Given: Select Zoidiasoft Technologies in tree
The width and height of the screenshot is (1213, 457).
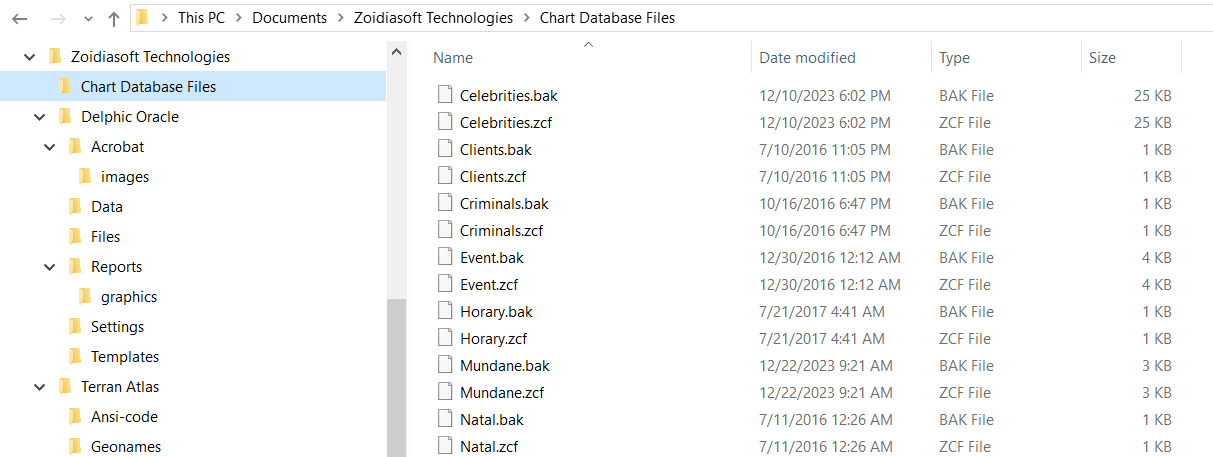Looking at the screenshot, I should pyautogui.click(x=150, y=57).
